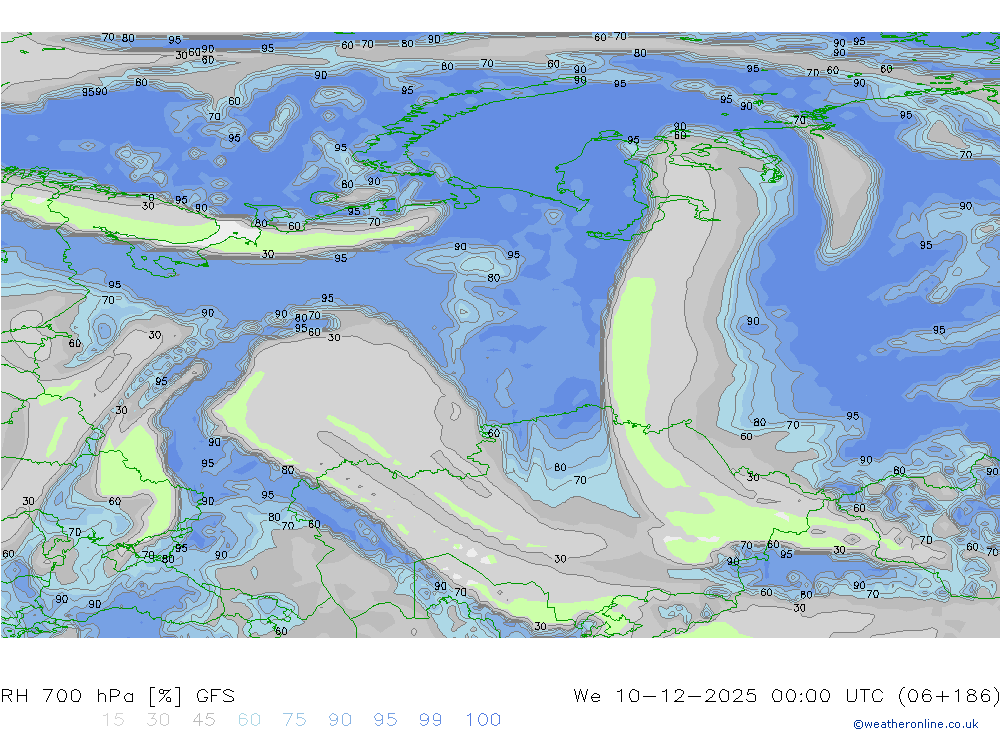Click the legend scale value 45
This screenshot has height=733, width=1000.
(203, 720)
